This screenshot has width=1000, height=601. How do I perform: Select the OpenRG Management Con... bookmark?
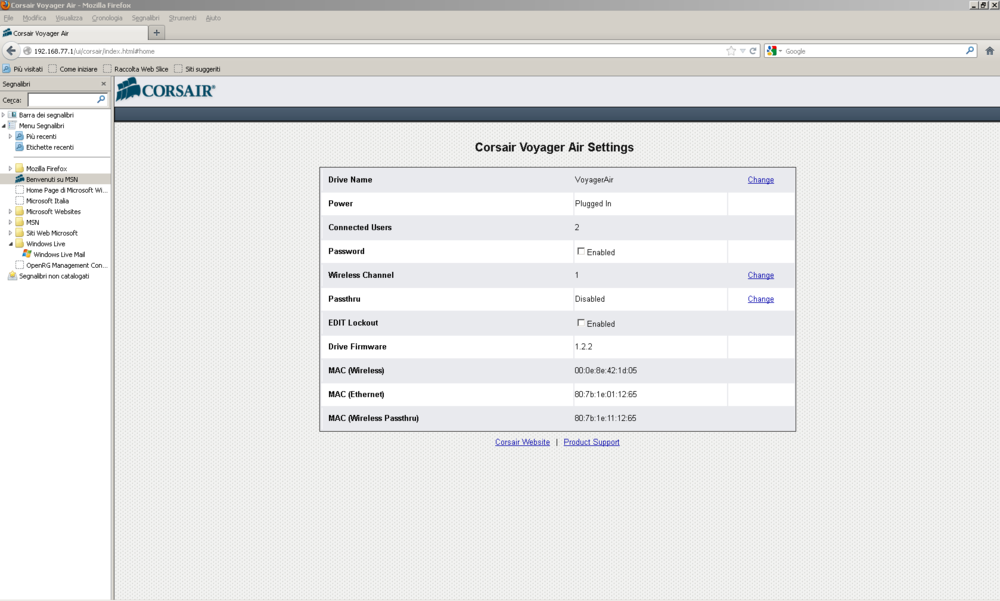point(62,265)
